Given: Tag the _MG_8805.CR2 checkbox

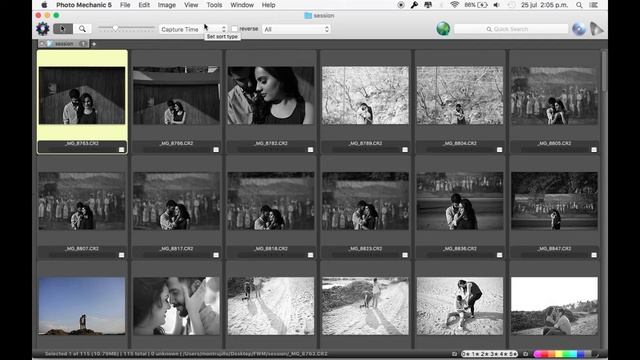Looking at the screenshot, I should coord(594,150).
